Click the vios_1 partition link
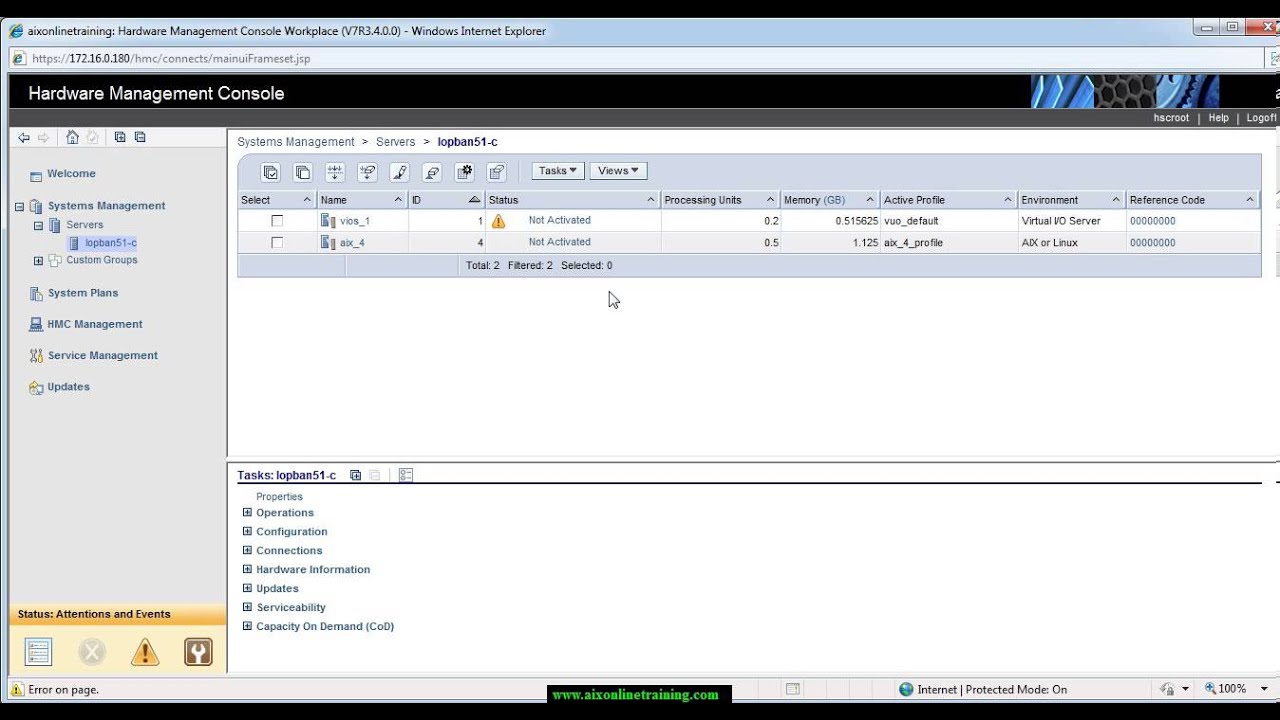The width and height of the screenshot is (1280, 720). (355, 221)
